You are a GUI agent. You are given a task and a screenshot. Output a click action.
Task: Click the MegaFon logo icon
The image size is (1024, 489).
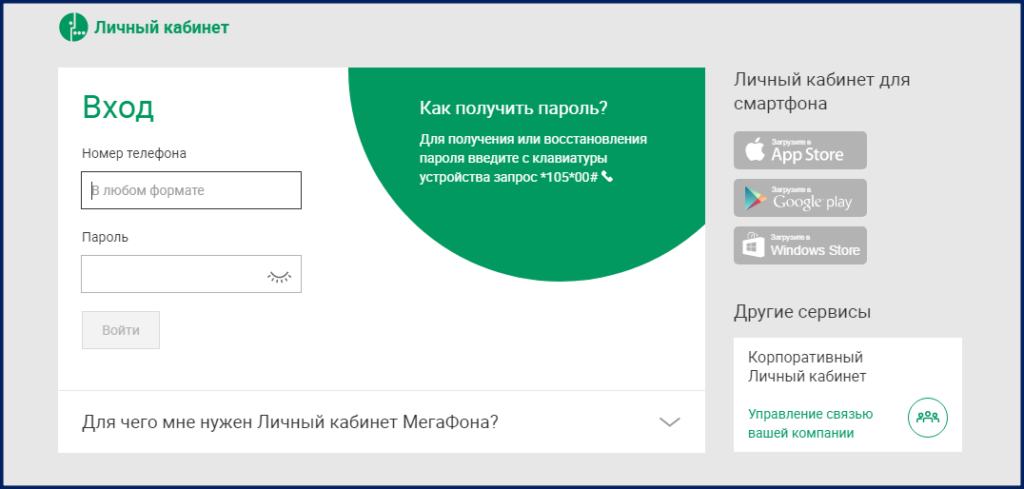tap(74, 27)
